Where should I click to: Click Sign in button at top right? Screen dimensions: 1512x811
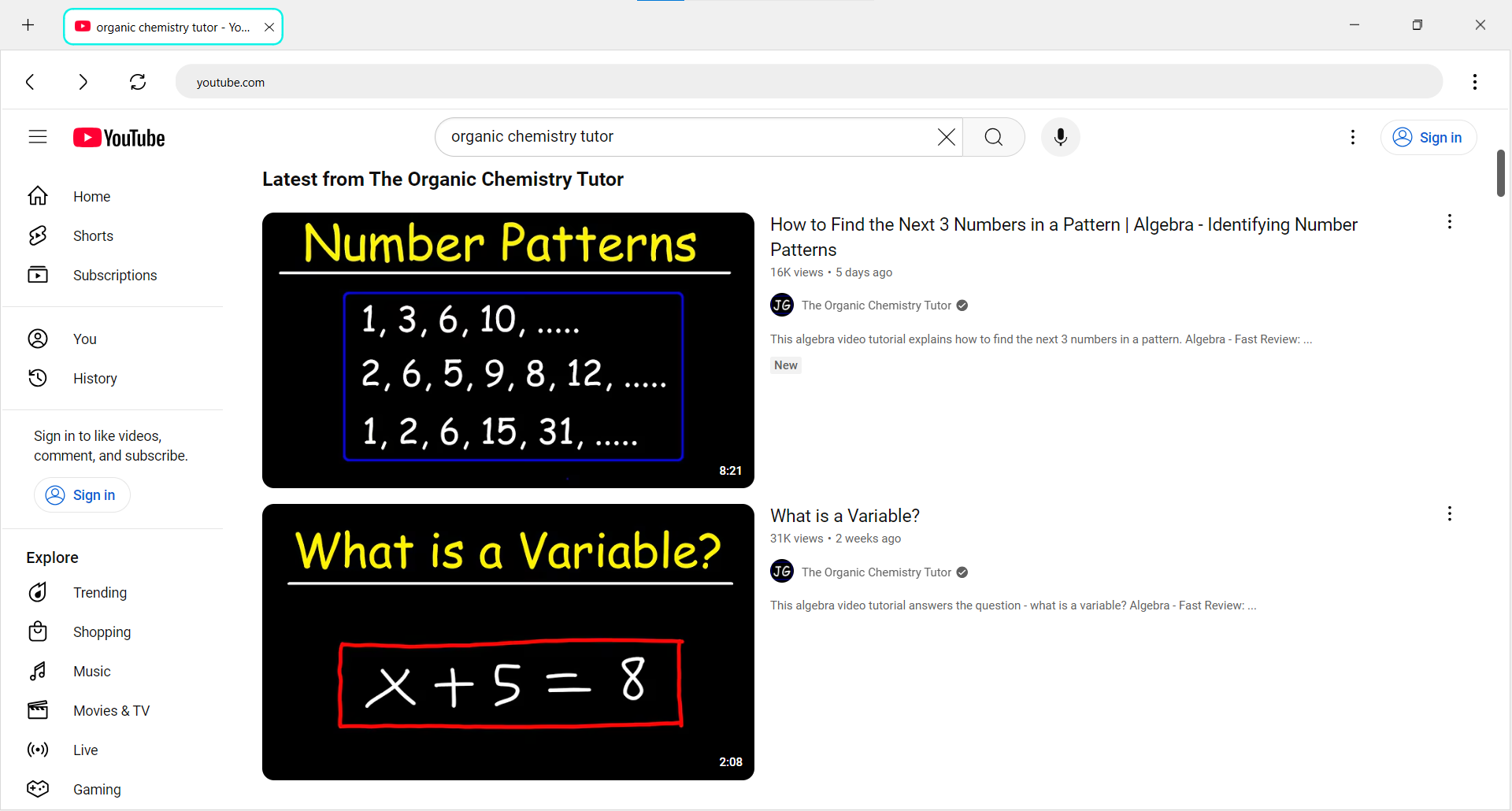tap(1428, 137)
